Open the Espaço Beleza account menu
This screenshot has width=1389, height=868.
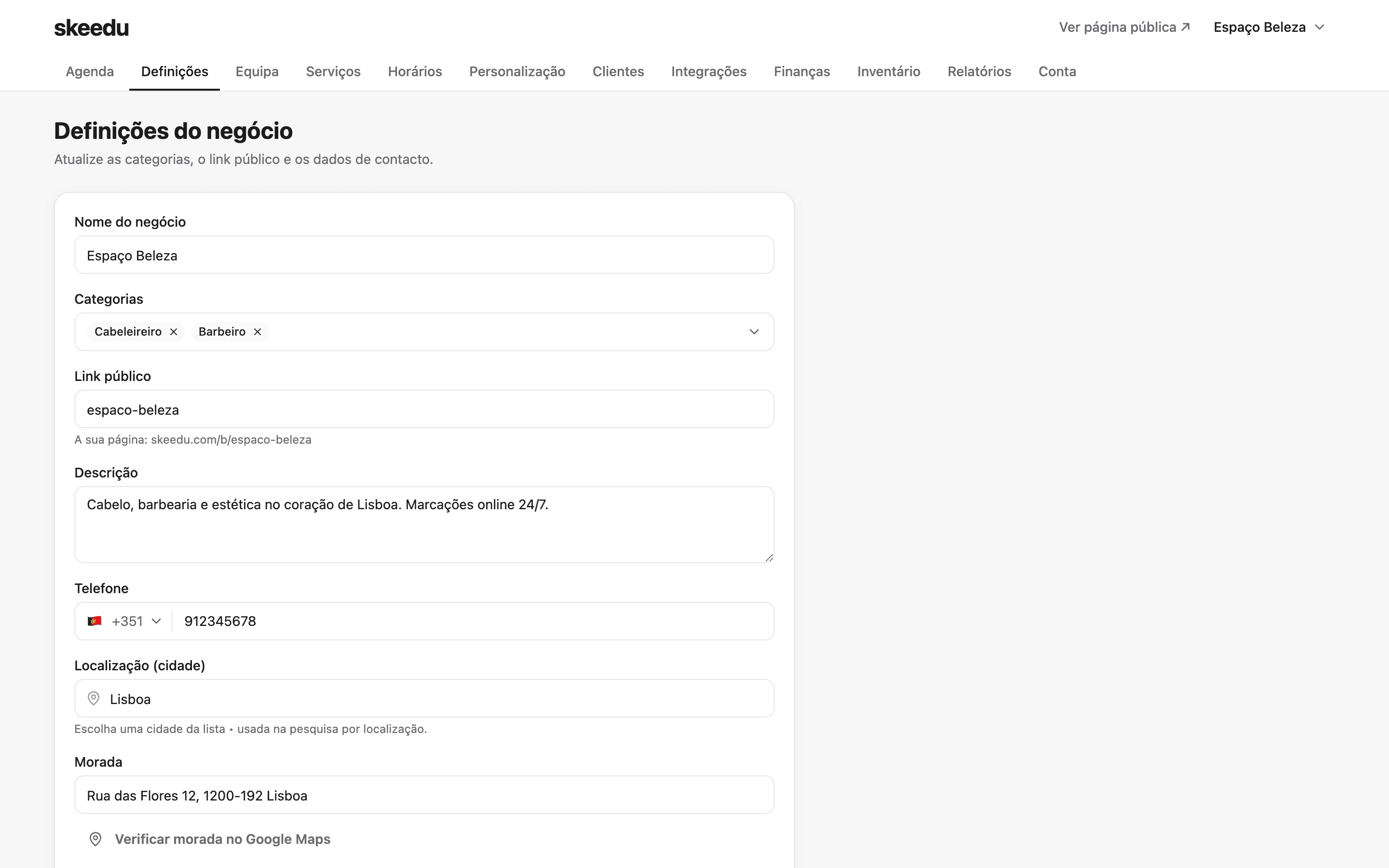1269,27
